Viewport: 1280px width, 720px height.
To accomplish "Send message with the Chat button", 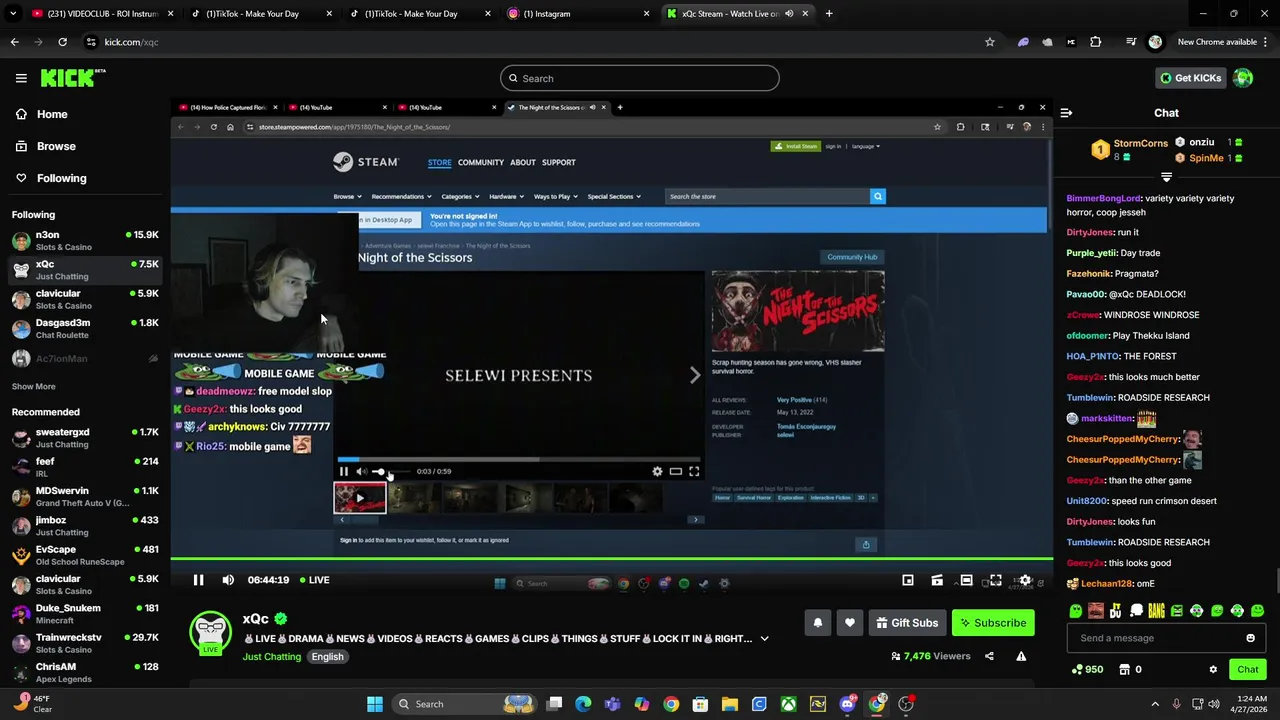I will point(1247,669).
